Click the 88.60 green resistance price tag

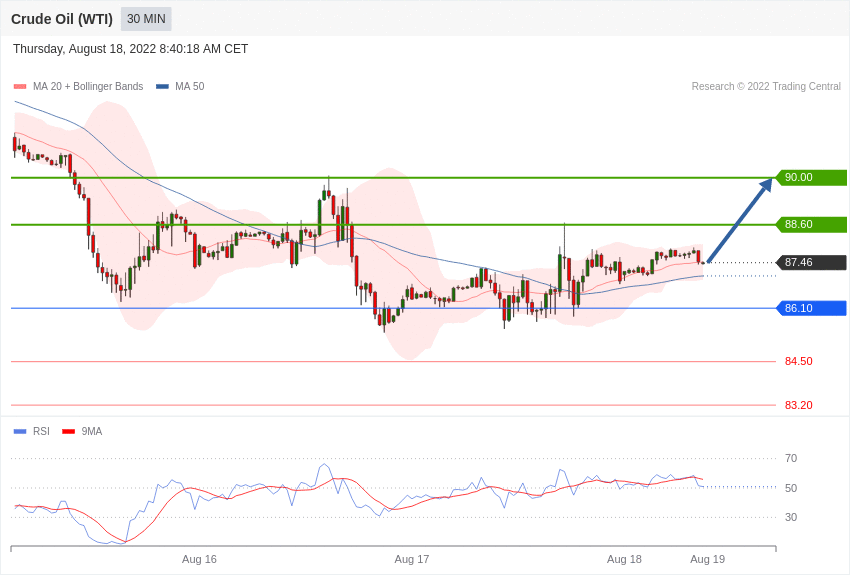click(x=811, y=224)
